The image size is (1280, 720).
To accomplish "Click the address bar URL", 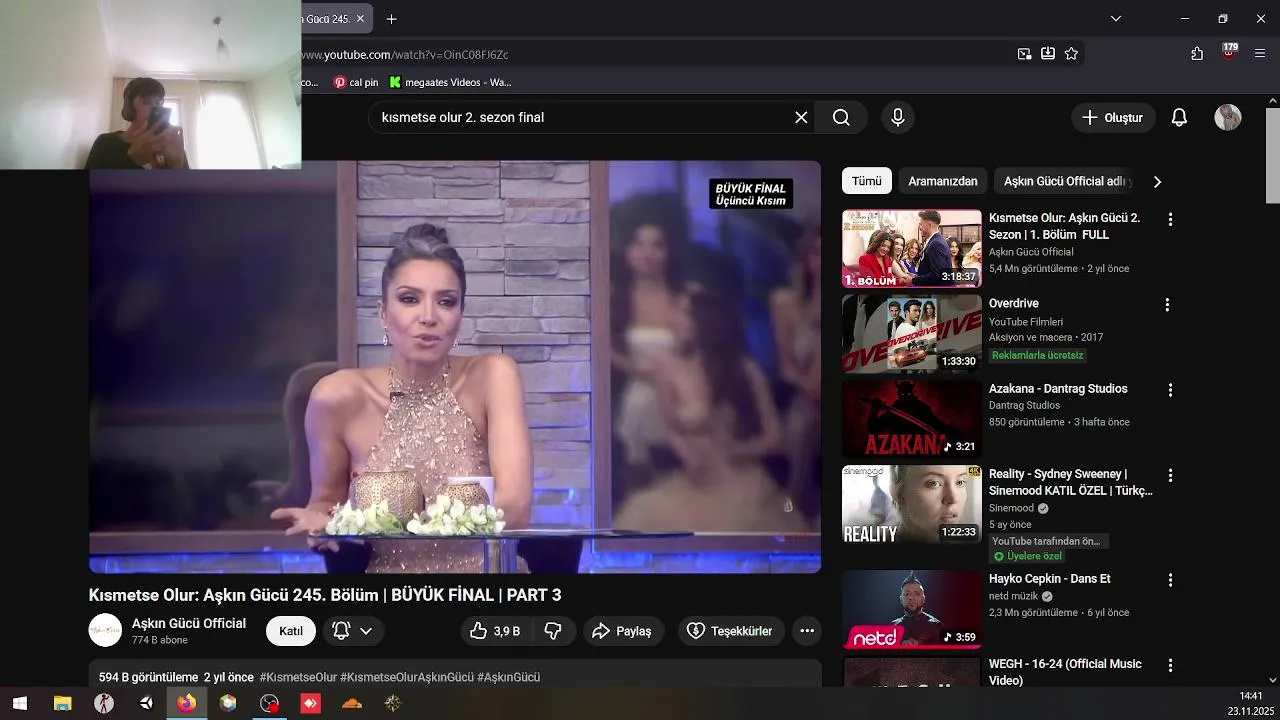I will [406, 54].
